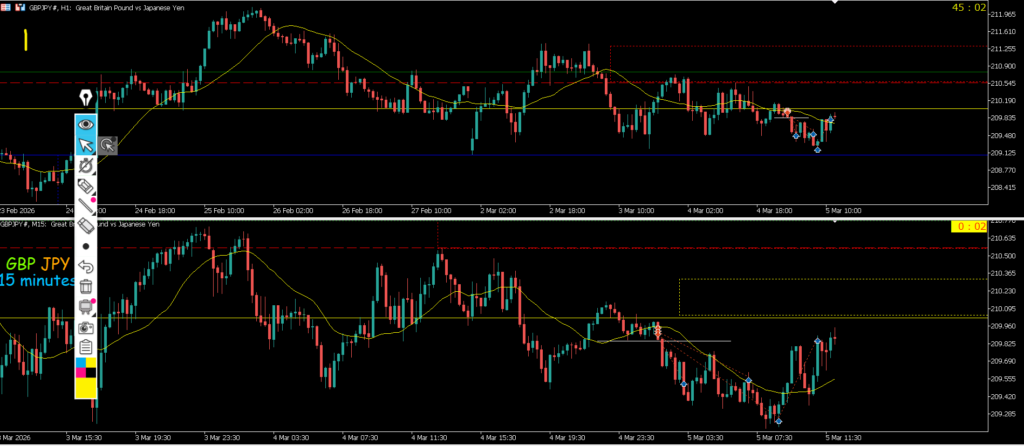The width and height of the screenshot is (1024, 446).
Task: Take a screenshot with the camera icon
Action: [86, 327]
